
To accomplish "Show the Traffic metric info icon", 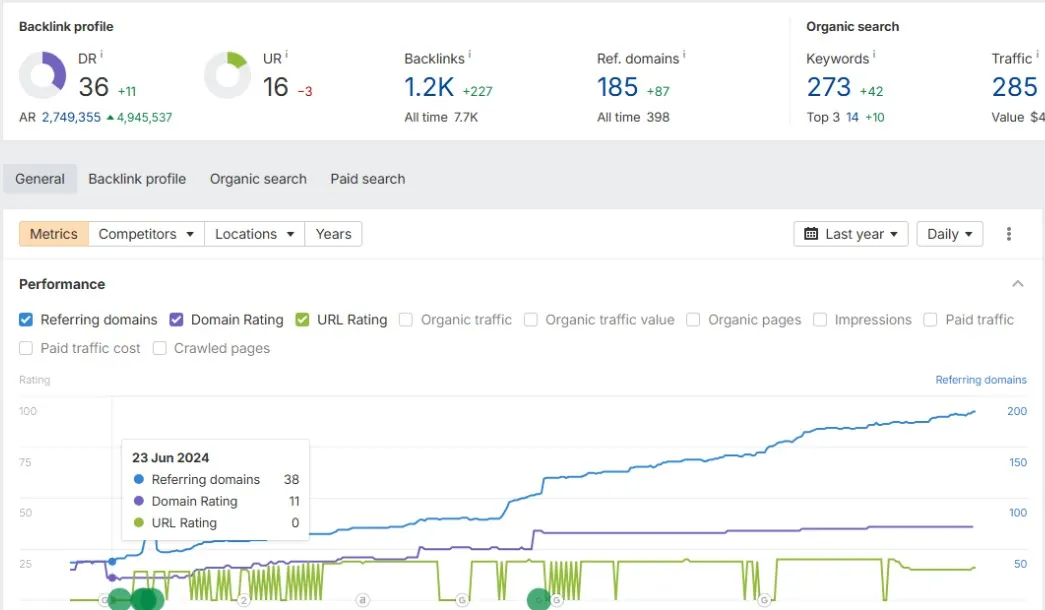I will tap(1037, 55).
